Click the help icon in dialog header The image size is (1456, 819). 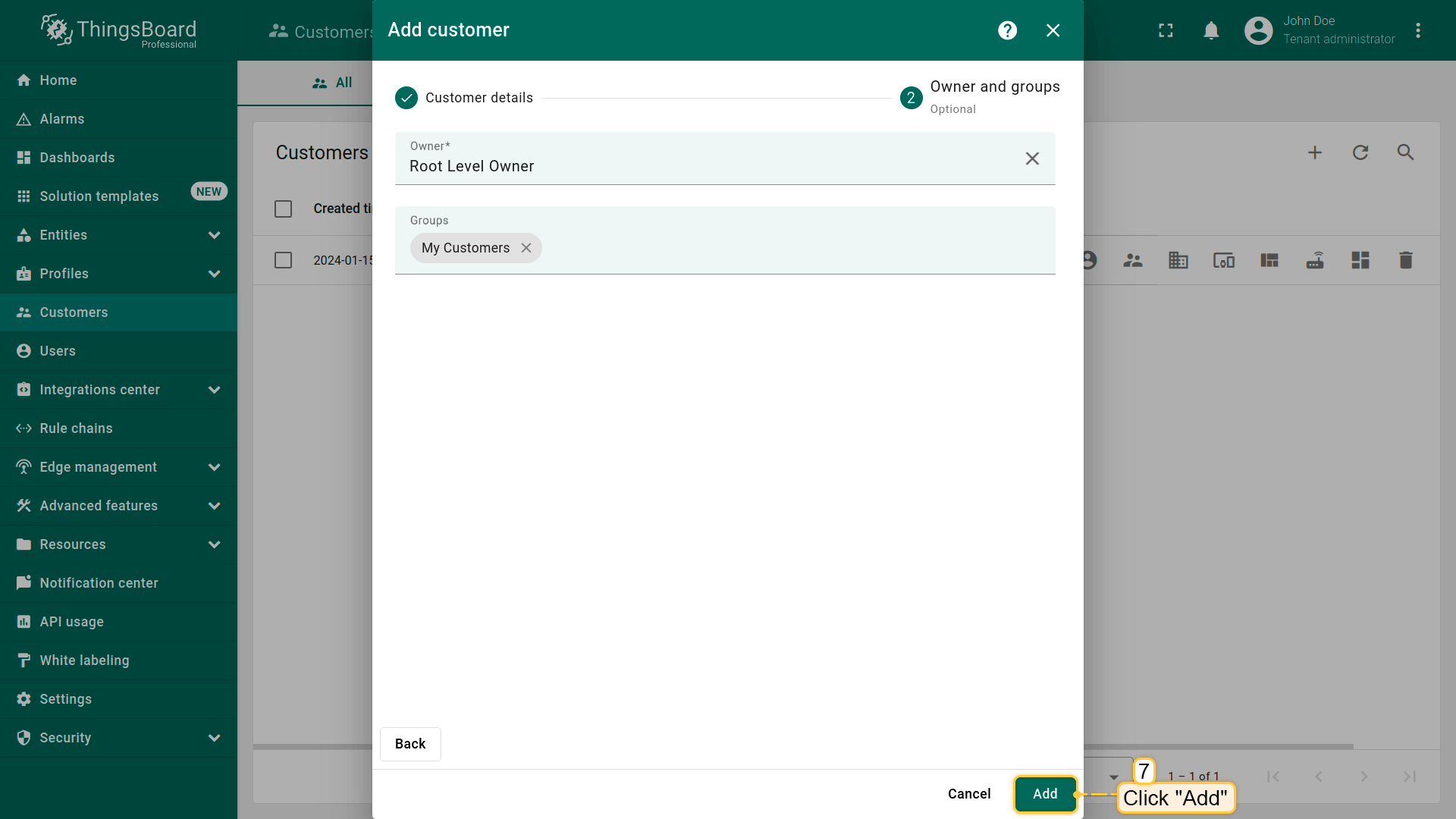[x=1007, y=30]
